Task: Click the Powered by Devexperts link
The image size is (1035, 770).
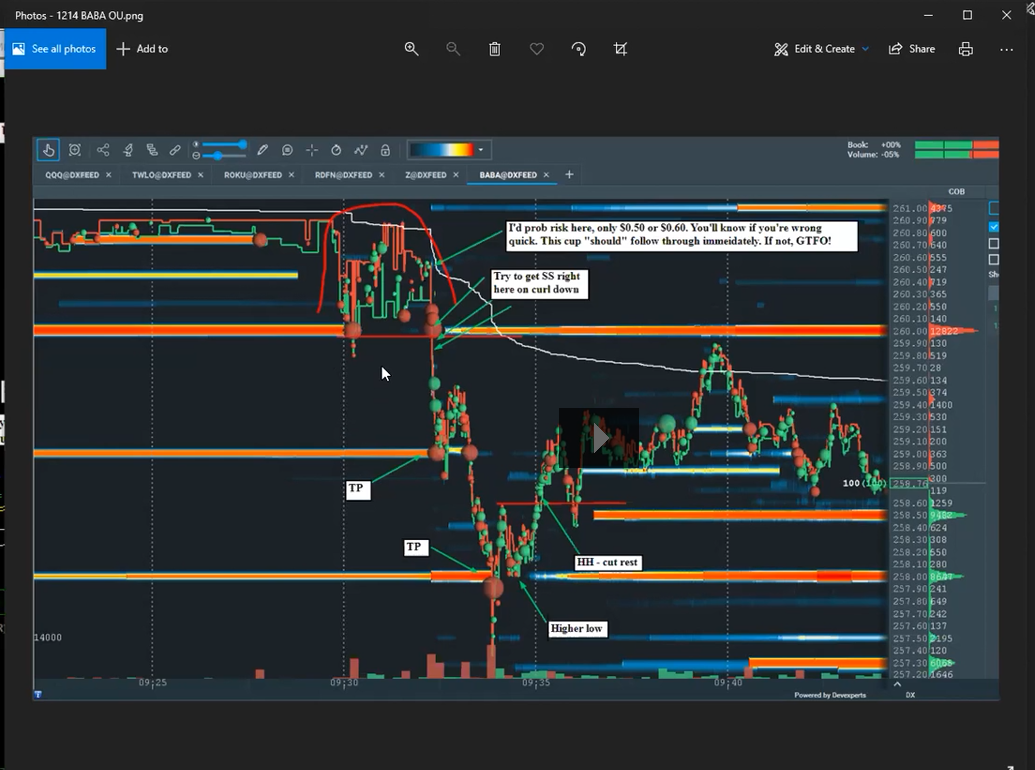Action: coord(830,695)
